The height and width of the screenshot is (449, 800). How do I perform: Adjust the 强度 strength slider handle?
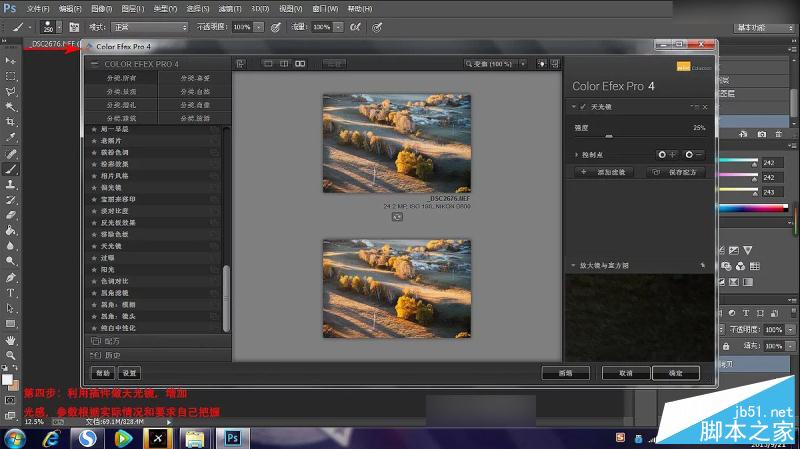pos(609,136)
